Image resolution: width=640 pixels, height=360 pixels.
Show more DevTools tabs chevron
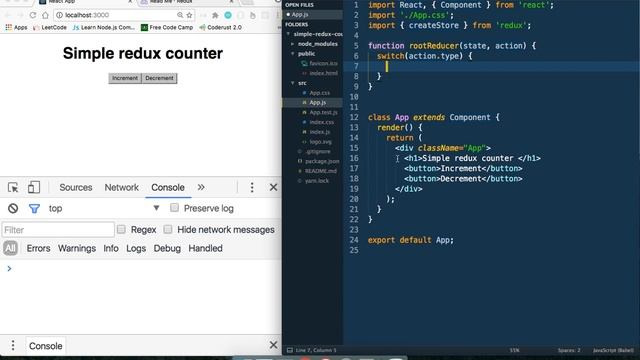(x=201, y=187)
